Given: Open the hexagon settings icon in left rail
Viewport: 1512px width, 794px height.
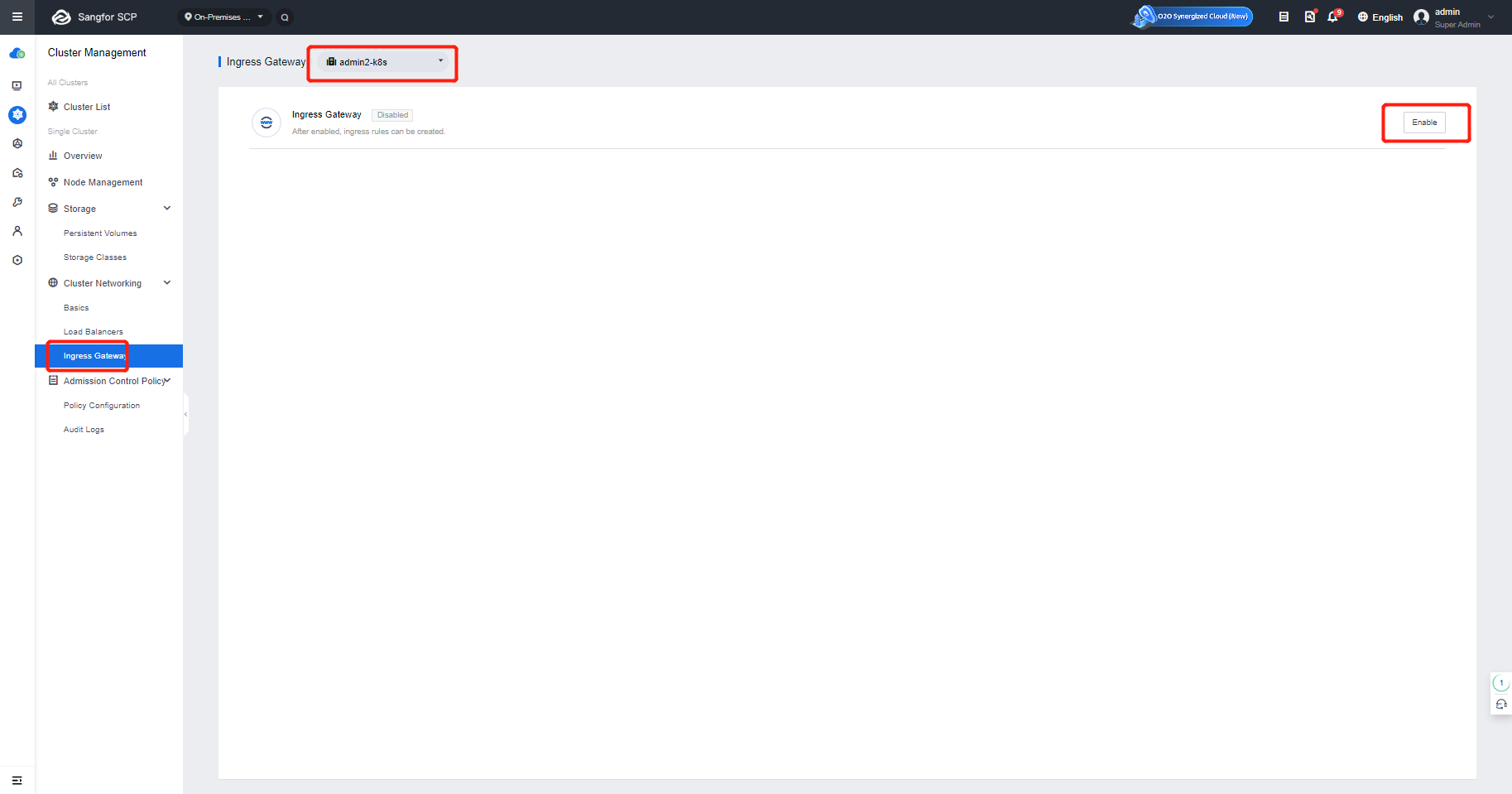Looking at the screenshot, I should (x=17, y=260).
